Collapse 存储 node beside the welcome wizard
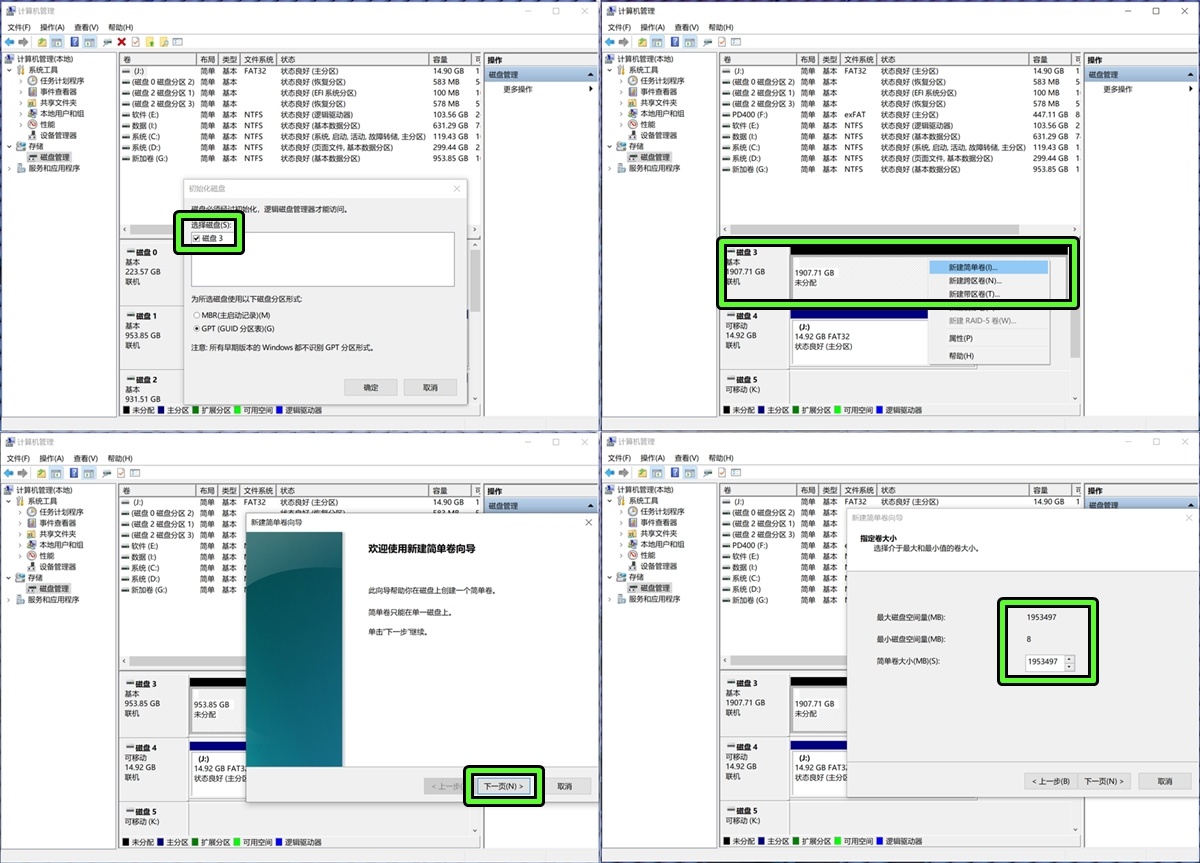Viewport: 1200px width, 863px height. tap(9, 577)
